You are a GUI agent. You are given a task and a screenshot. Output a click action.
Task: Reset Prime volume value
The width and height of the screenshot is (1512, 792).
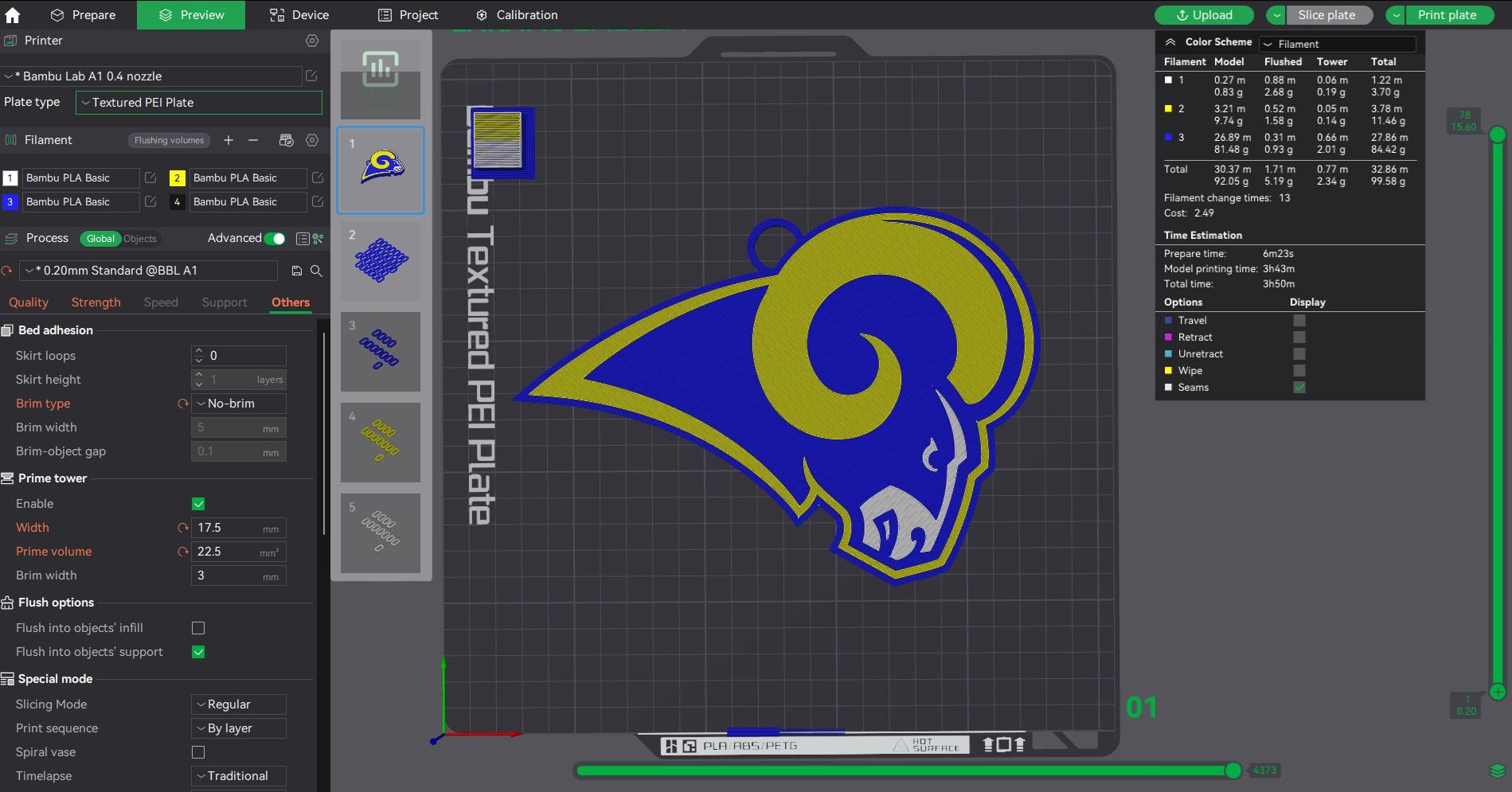coord(182,552)
